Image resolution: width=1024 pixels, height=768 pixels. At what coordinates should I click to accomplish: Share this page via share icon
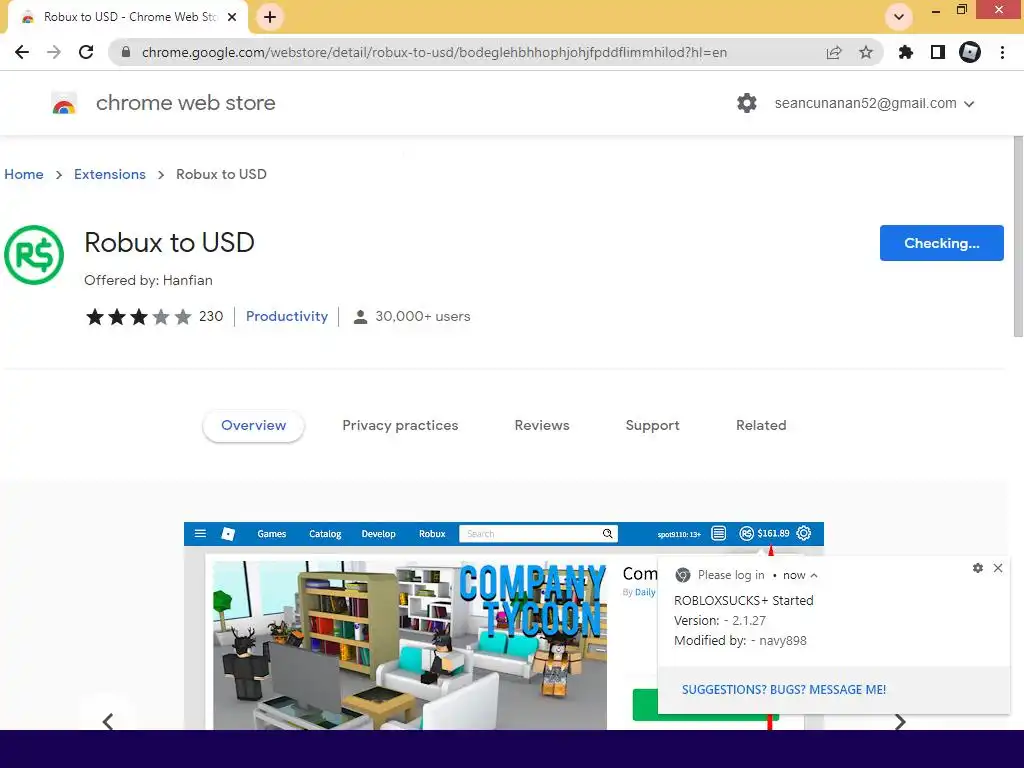(x=834, y=52)
